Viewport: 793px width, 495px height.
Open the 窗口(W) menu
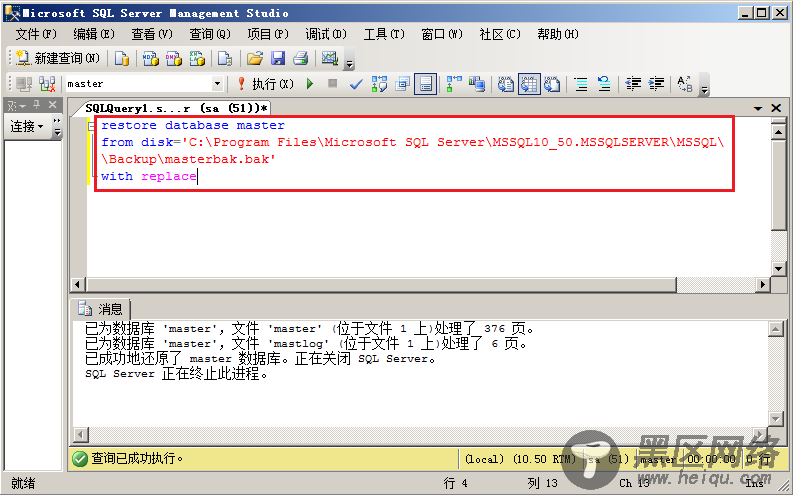click(442, 34)
